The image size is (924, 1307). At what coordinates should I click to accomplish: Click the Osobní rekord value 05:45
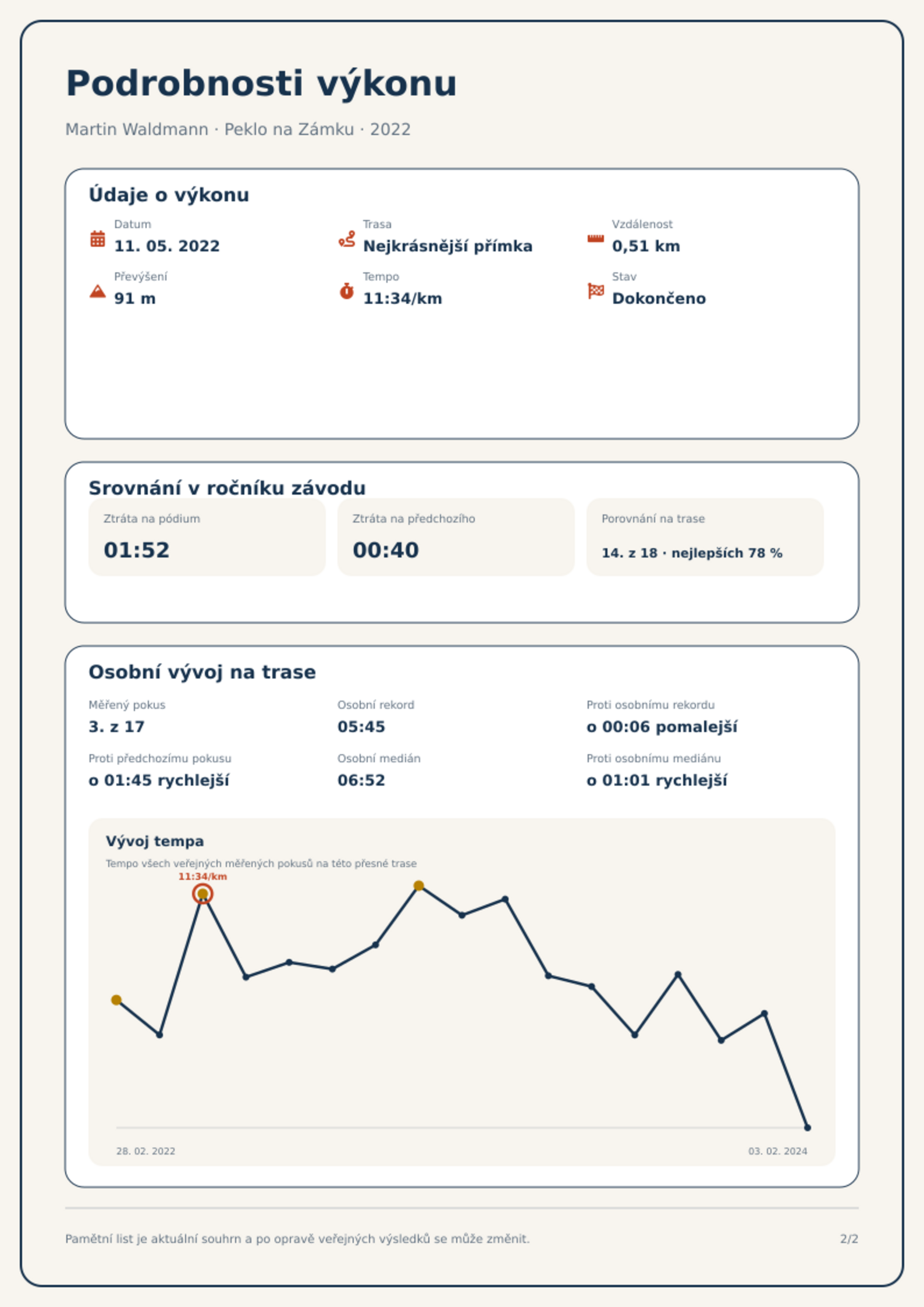361,727
